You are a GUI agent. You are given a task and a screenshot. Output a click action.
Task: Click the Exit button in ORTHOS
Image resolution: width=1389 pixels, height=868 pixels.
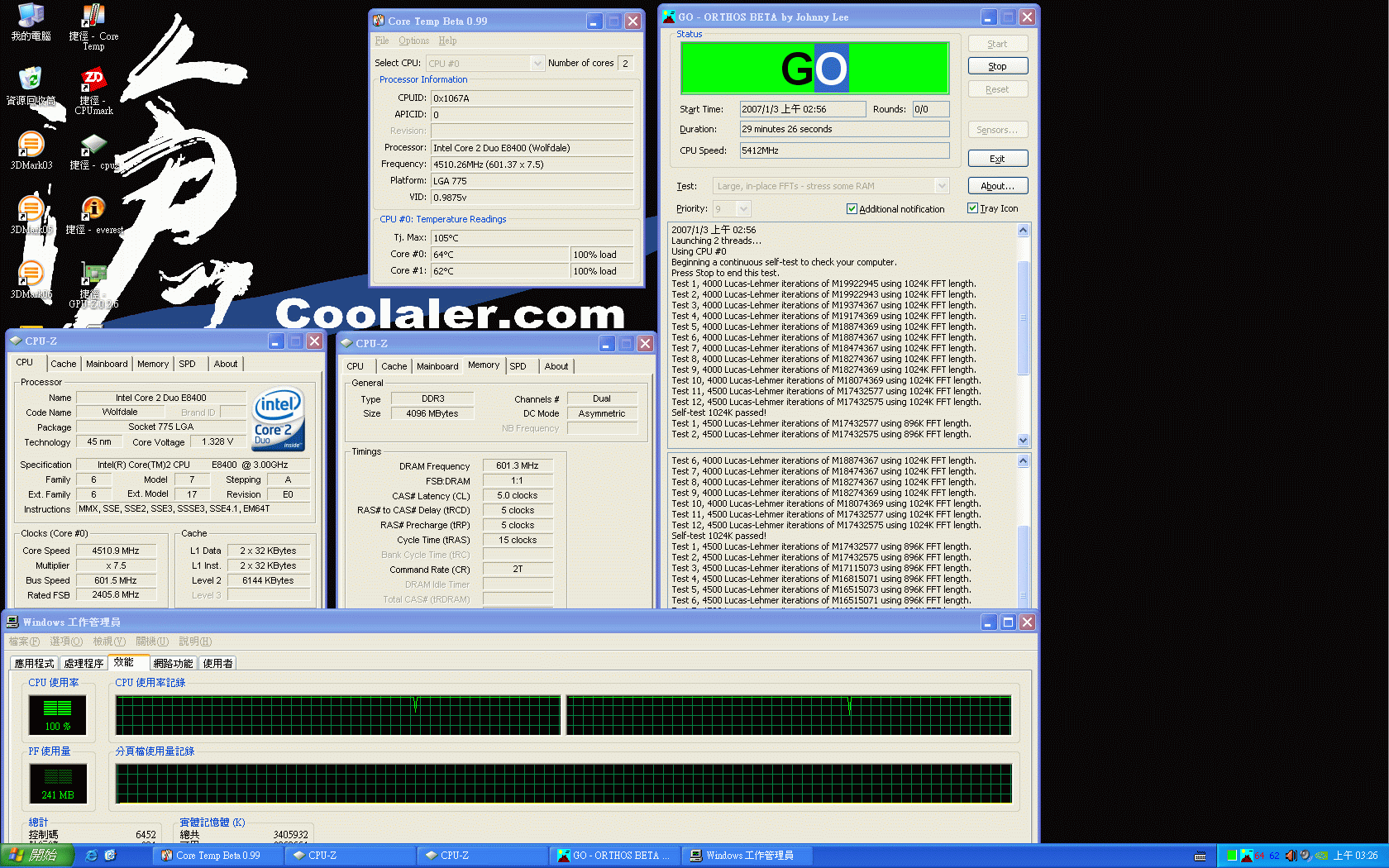click(998, 159)
